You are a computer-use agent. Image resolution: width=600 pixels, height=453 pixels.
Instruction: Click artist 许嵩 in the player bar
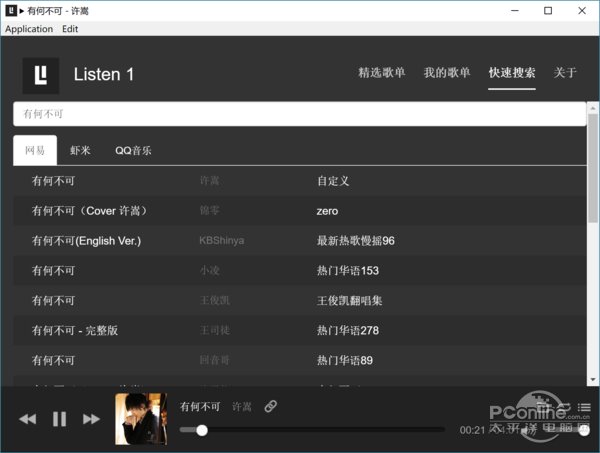(x=242, y=406)
